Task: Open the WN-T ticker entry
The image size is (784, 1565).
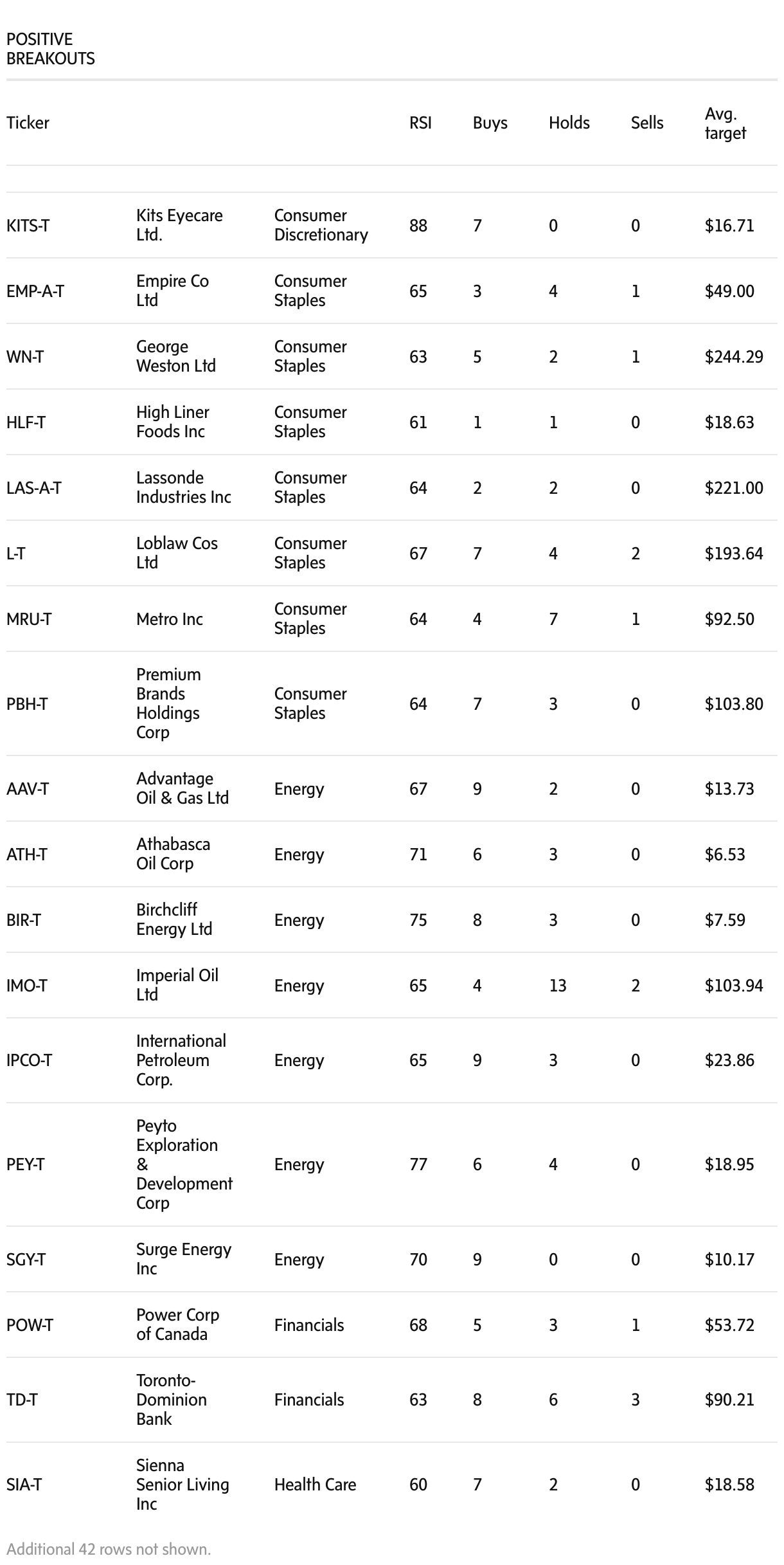Action: [x=25, y=357]
